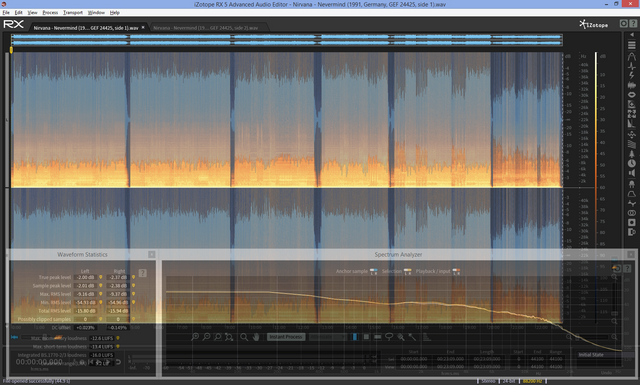Open the EQ curve module icon
This screenshot has height=385, width=640.
click(x=632, y=194)
